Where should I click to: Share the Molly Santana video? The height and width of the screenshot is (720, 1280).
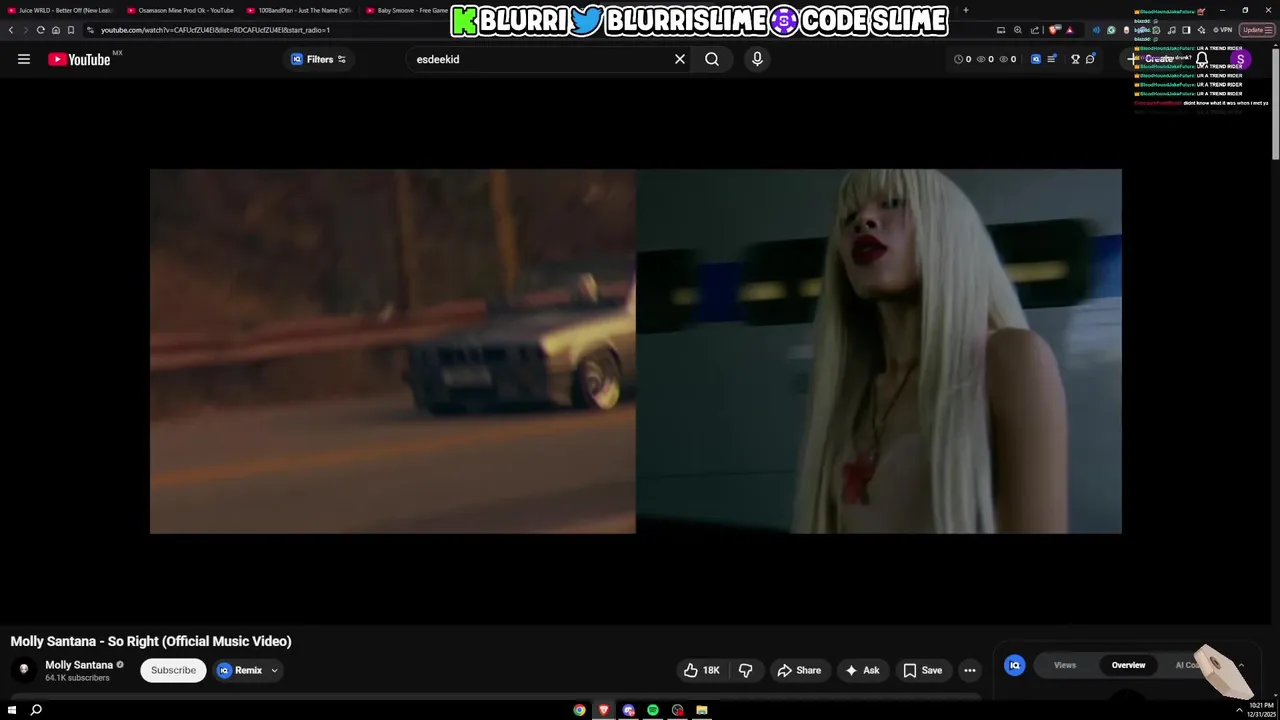coord(798,670)
